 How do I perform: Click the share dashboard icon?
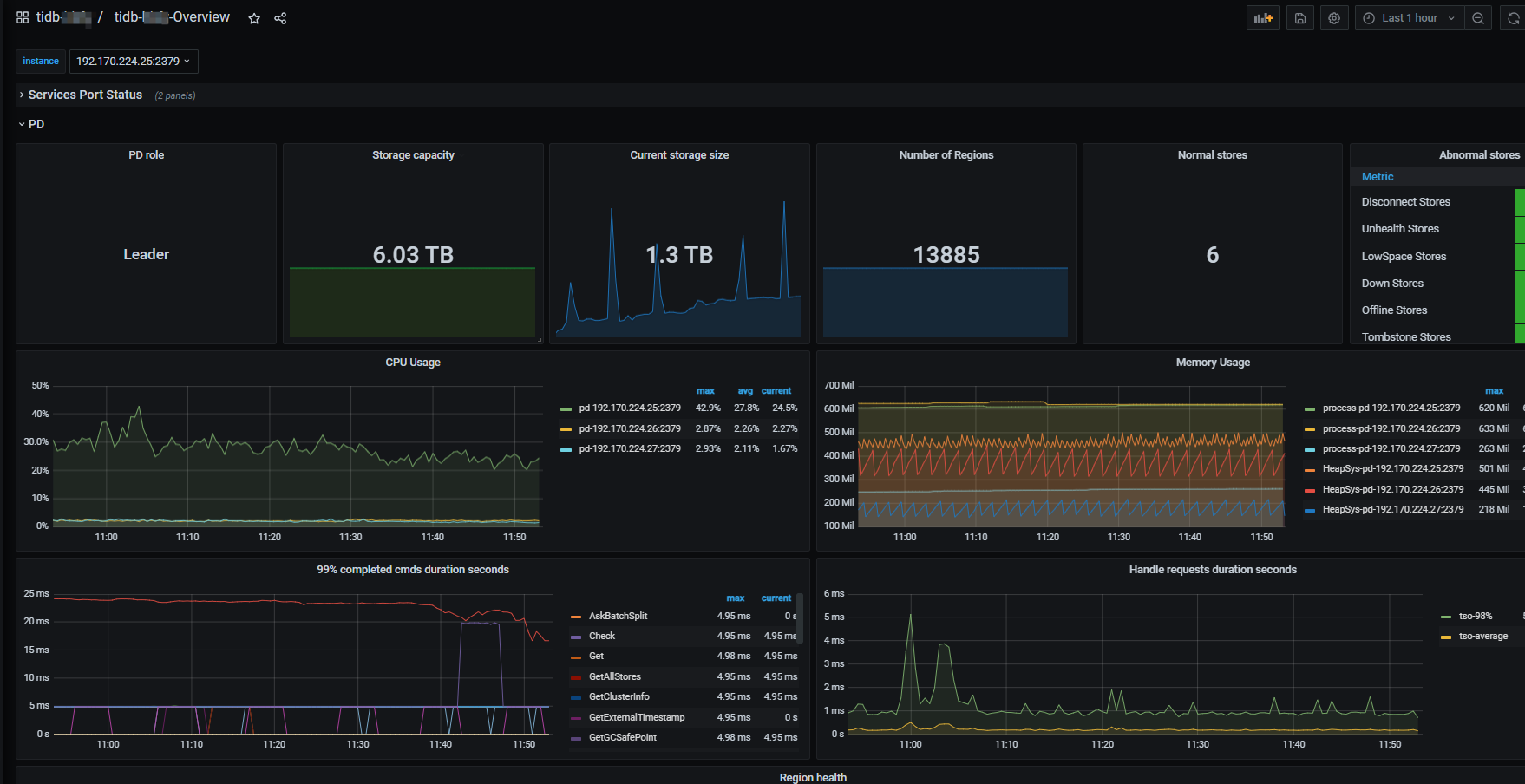280,18
